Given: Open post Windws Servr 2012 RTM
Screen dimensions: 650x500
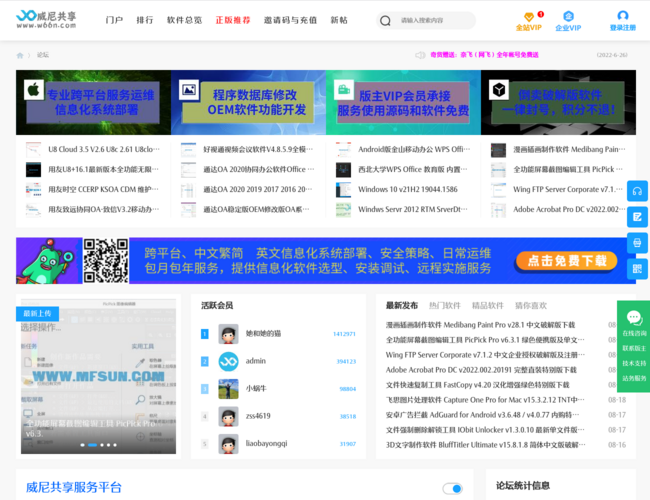Looking at the screenshot, I should (x=413, y=209).
